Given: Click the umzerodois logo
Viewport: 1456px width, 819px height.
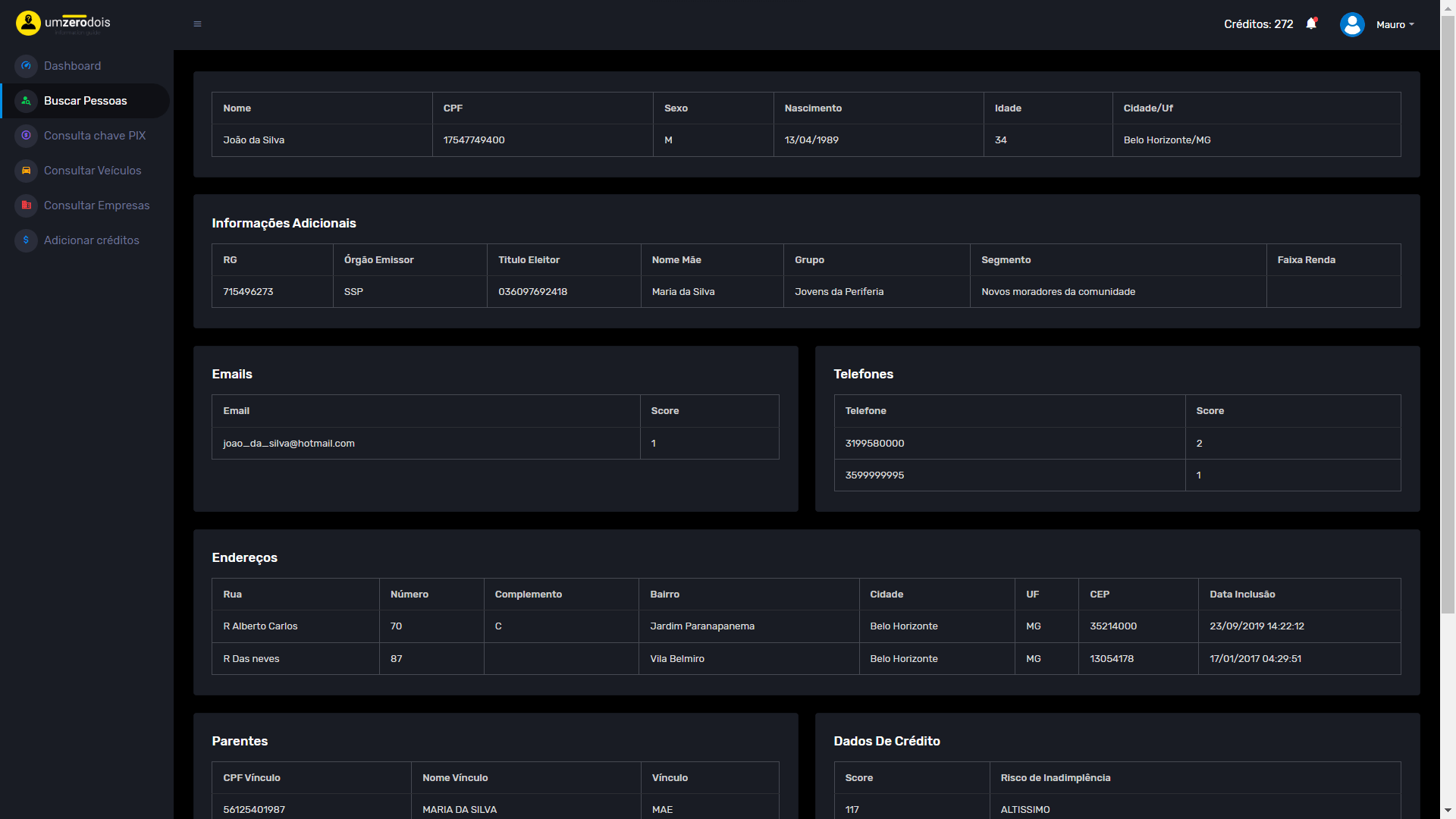Looking at the screenshot, I should pos(63,24).
